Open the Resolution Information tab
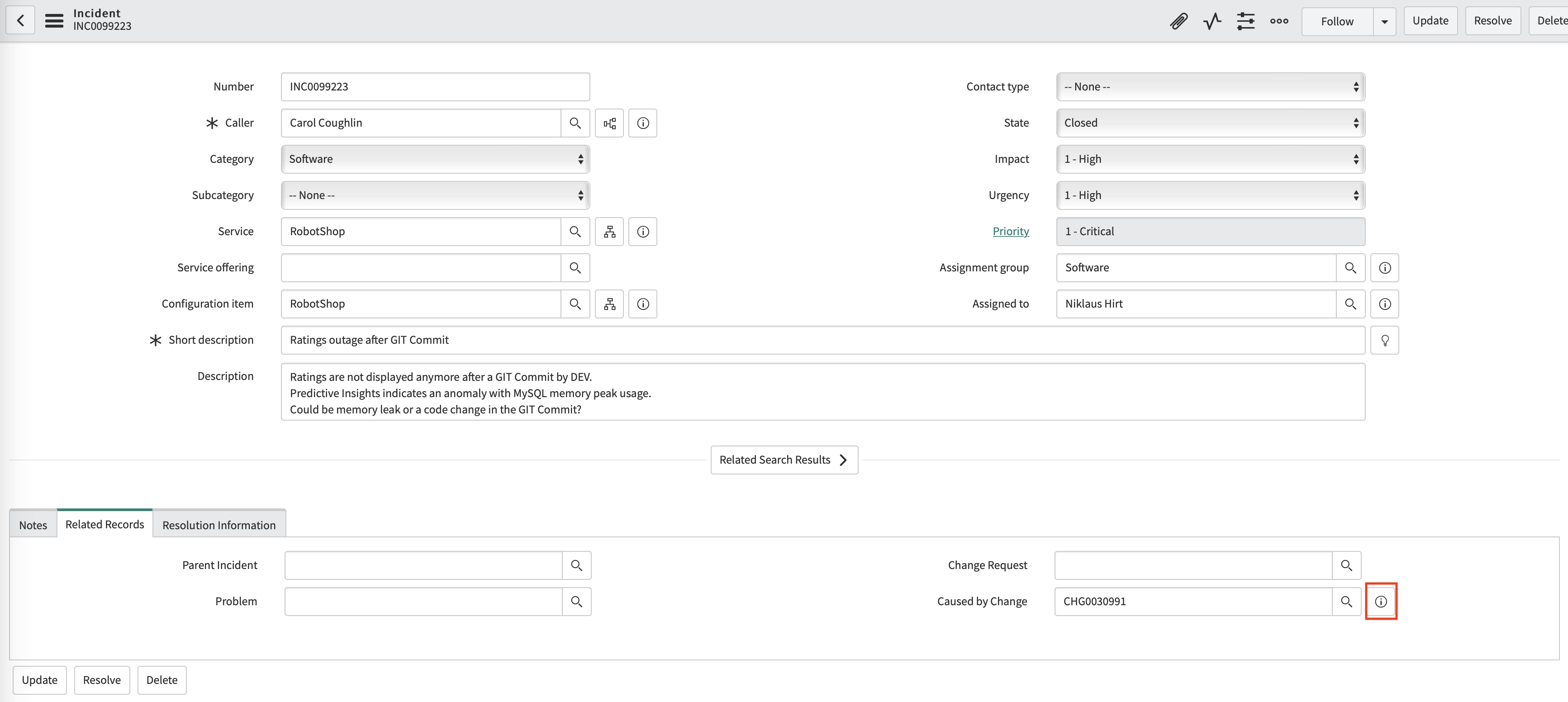This screenshot has width=1568, height=702. (219, 525)
